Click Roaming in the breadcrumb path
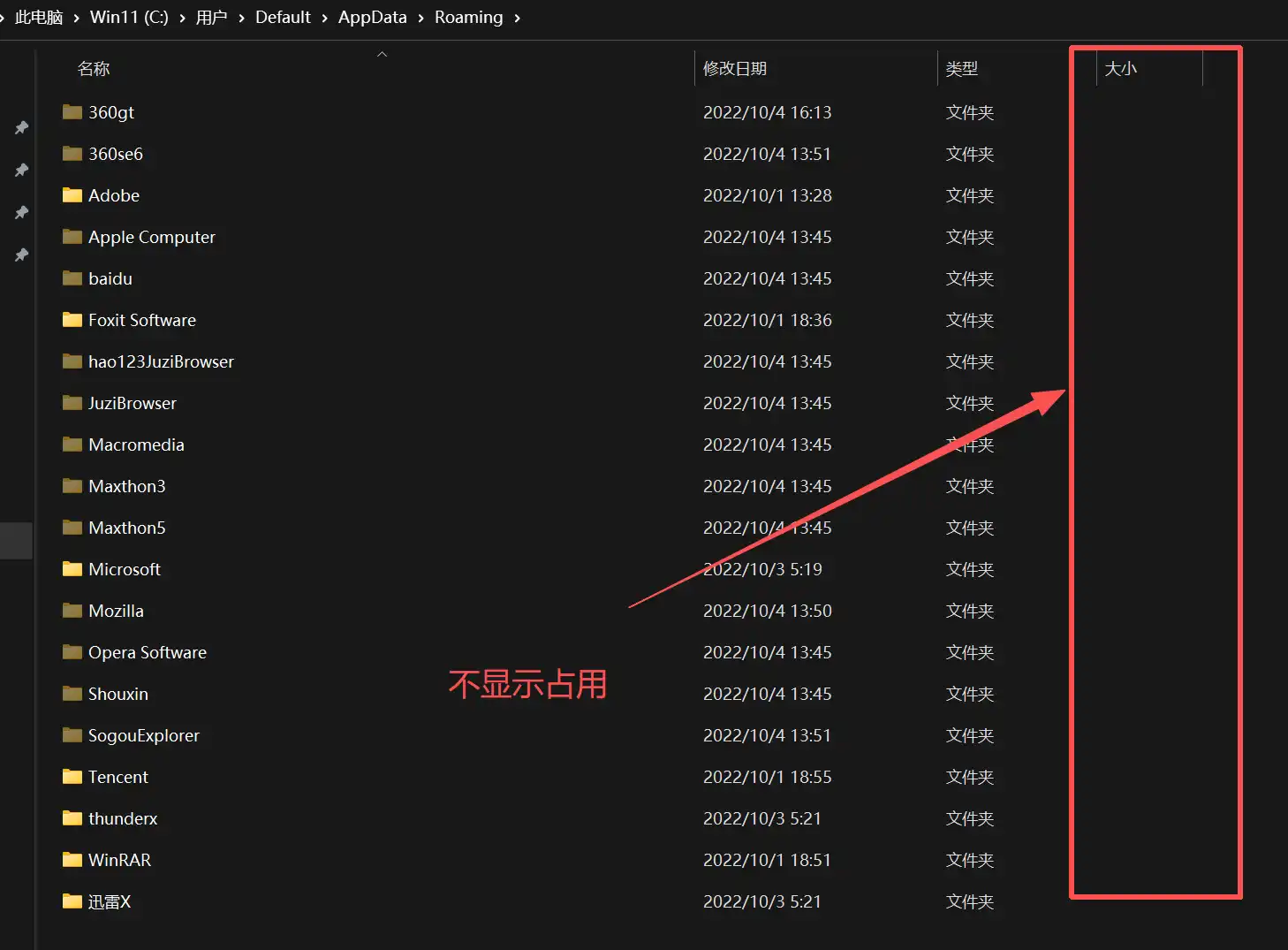The height and width of the screenshot is (950, 1288). tap(469, 18)
